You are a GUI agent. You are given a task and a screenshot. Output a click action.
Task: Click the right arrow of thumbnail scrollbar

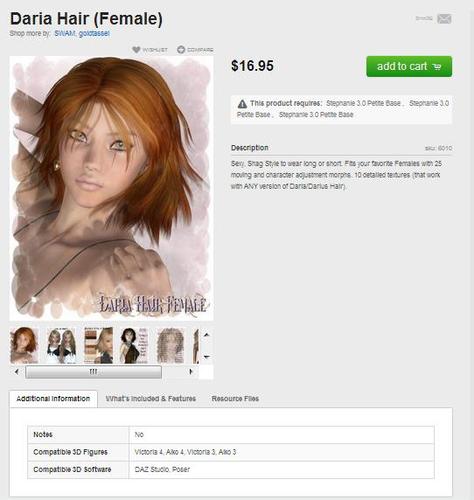coord(191,372)
